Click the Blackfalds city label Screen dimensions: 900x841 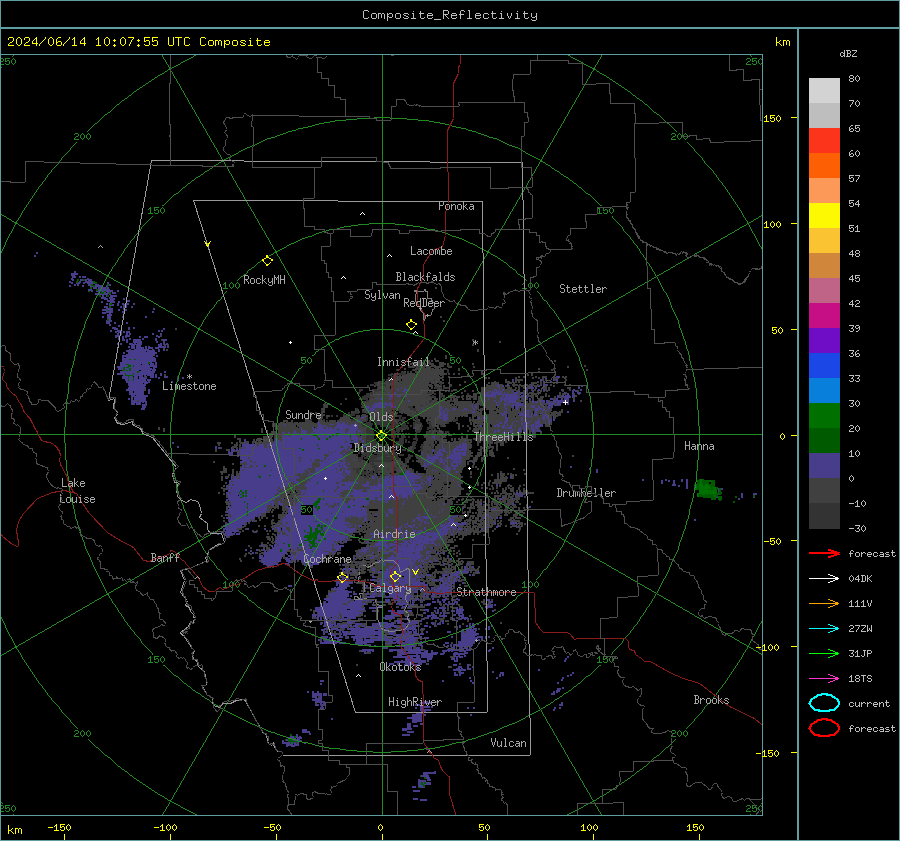425,277
